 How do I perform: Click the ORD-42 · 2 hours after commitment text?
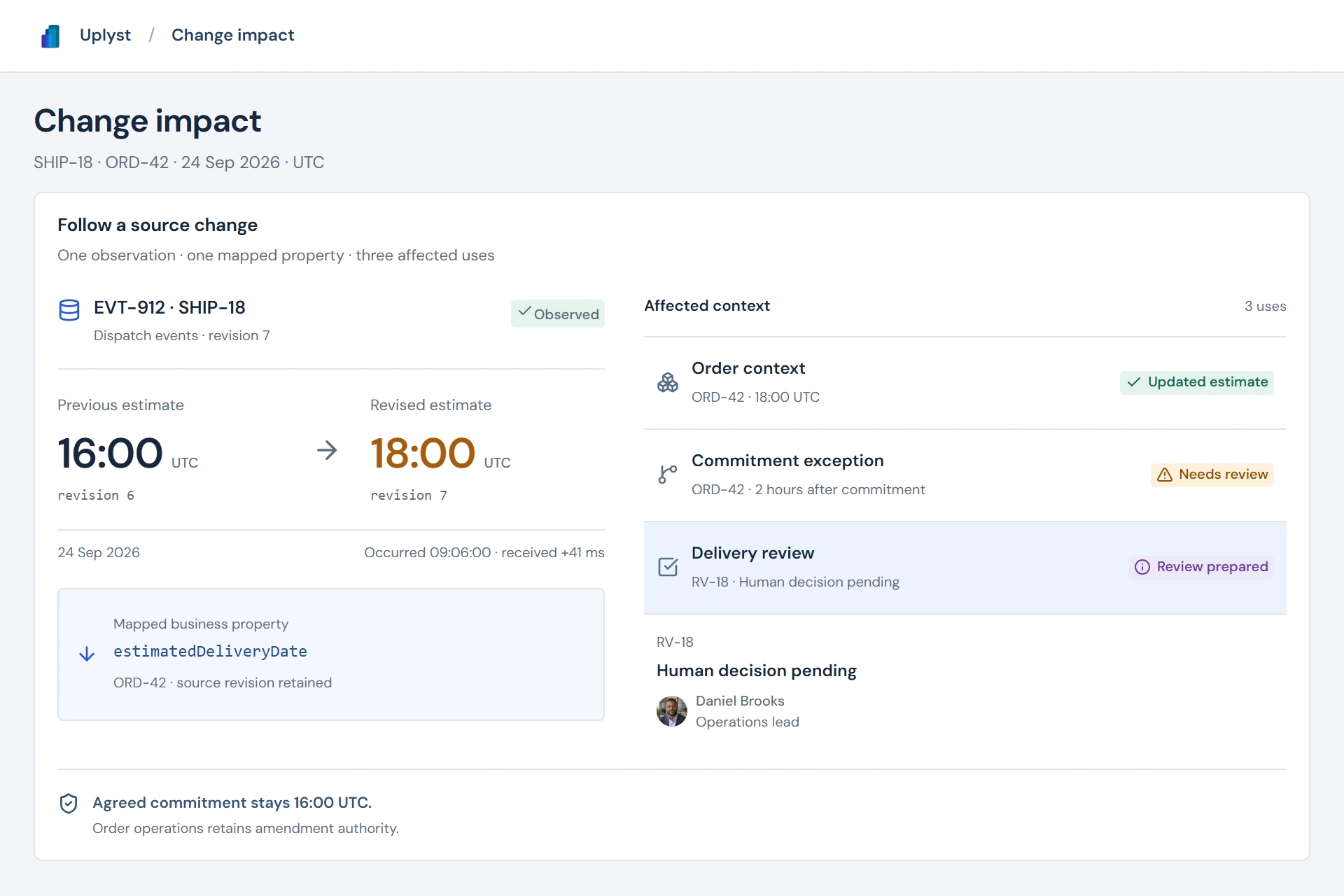[808, 489]
